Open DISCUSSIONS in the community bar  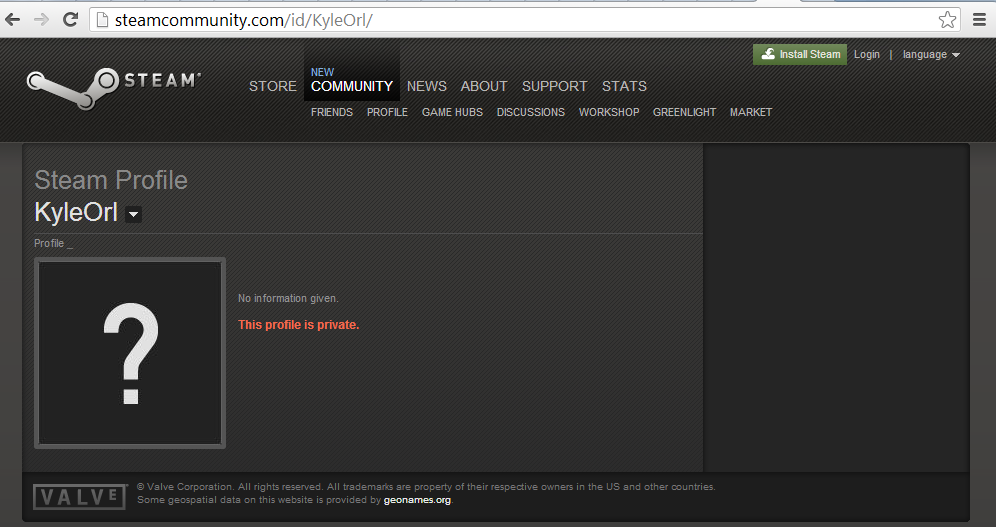point(530,112)
